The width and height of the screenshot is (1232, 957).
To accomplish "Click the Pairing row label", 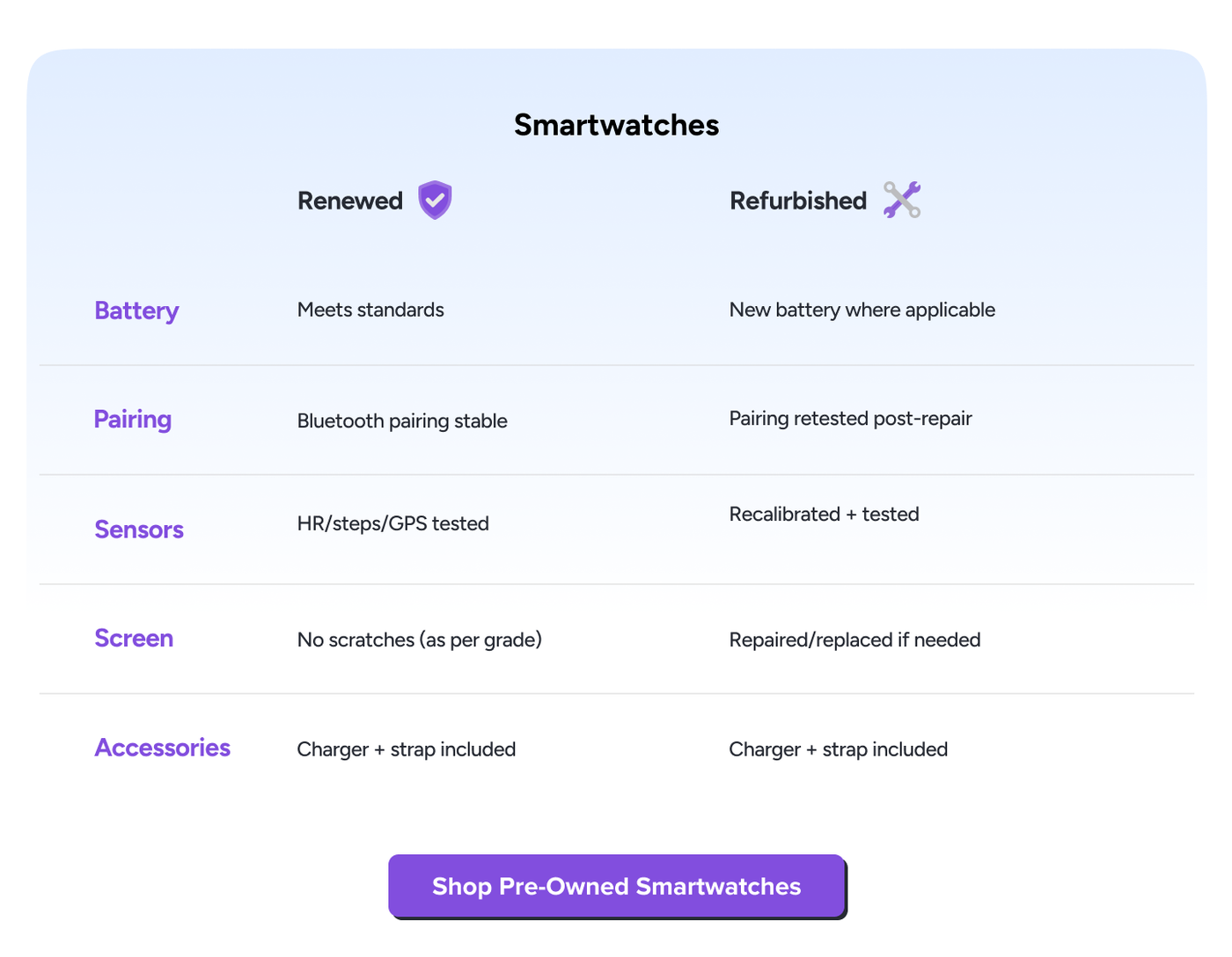I will point(132,420).
